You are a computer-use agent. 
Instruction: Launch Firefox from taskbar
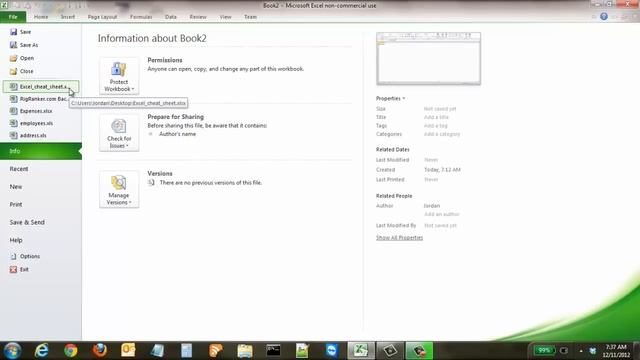click(x=100, y=351)
